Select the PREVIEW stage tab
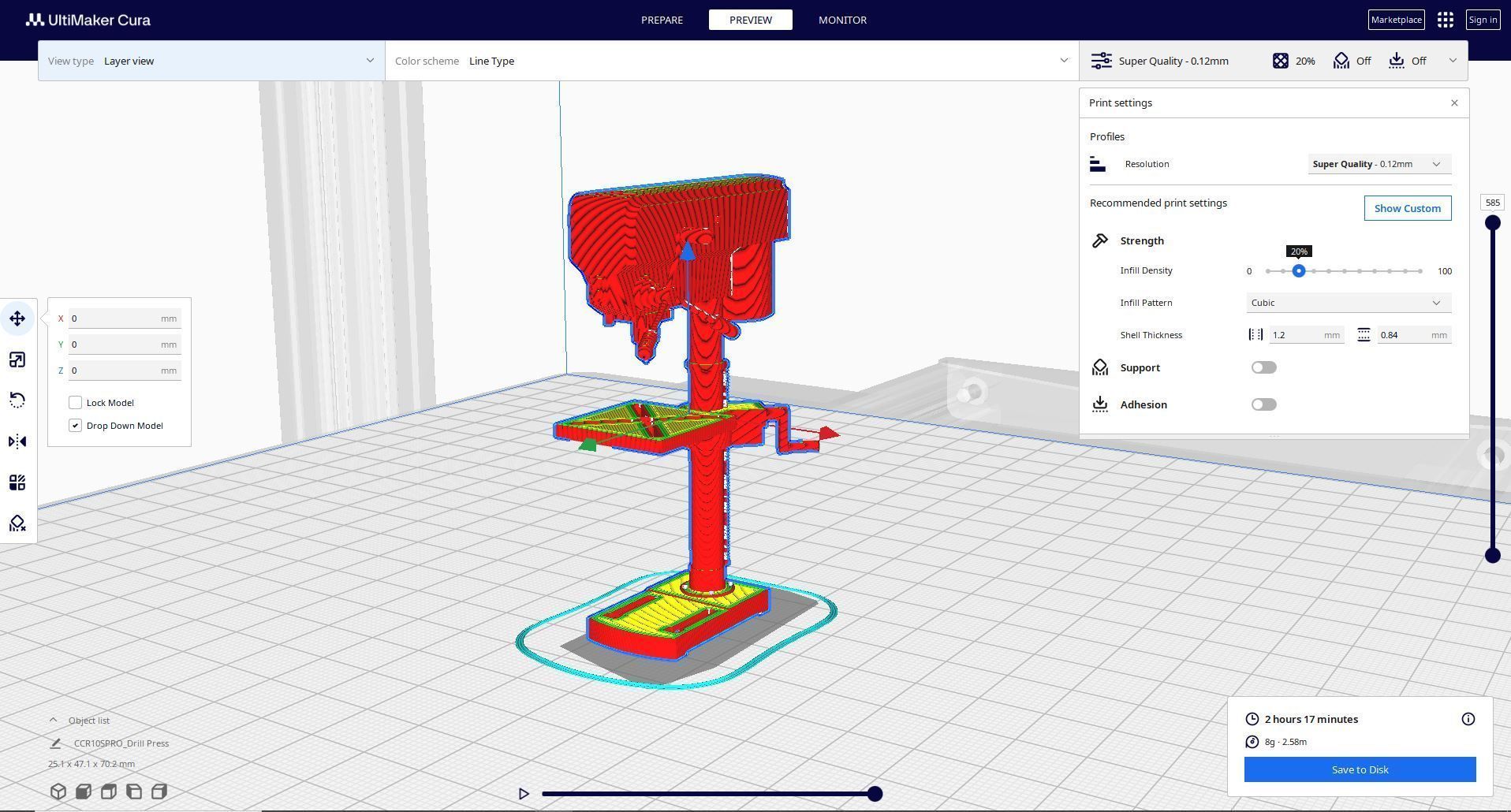Image resolution: width=1511 pixels, height=812 pixels. coord(750,20)
